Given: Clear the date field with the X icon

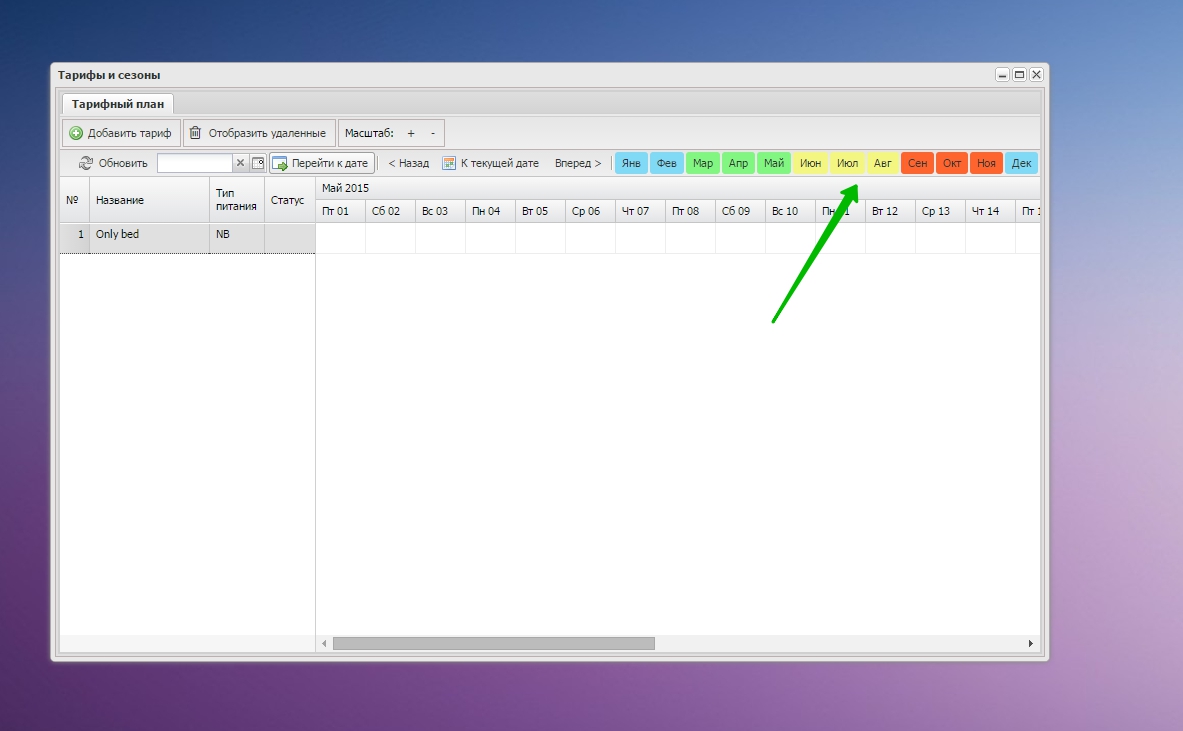Looking at the screenshot, I should pyautogui.click(x=240, y=163).
